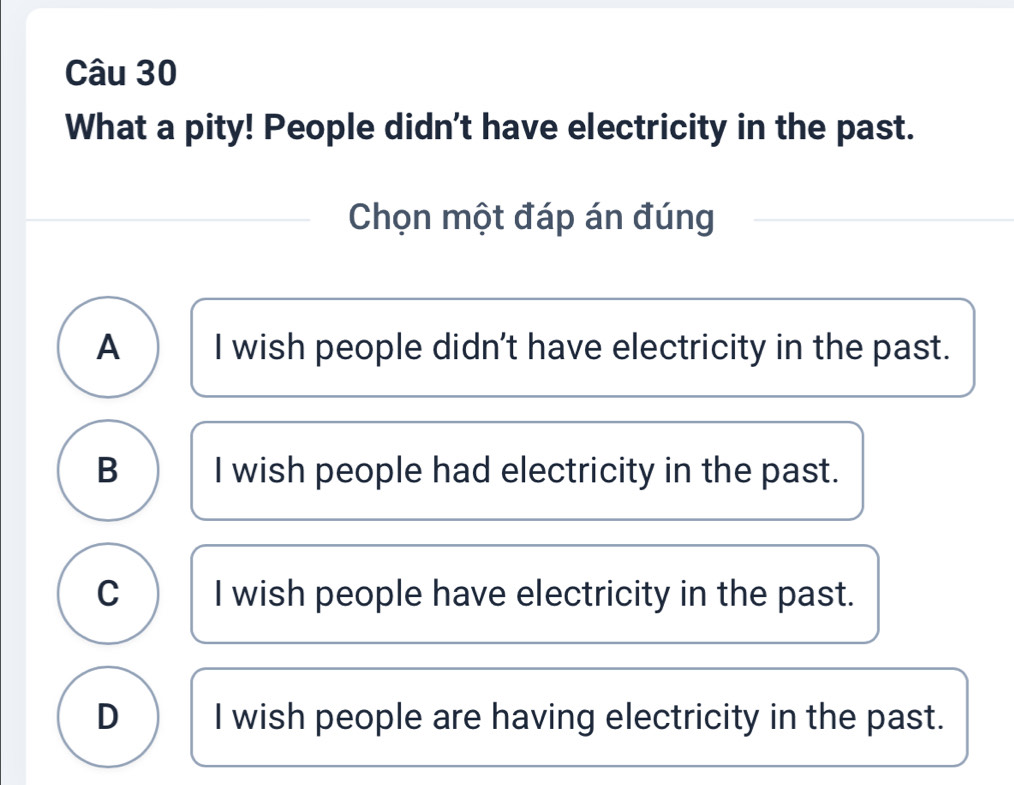Pick answer 'I wish people are having electricity'

coord(579,717)
